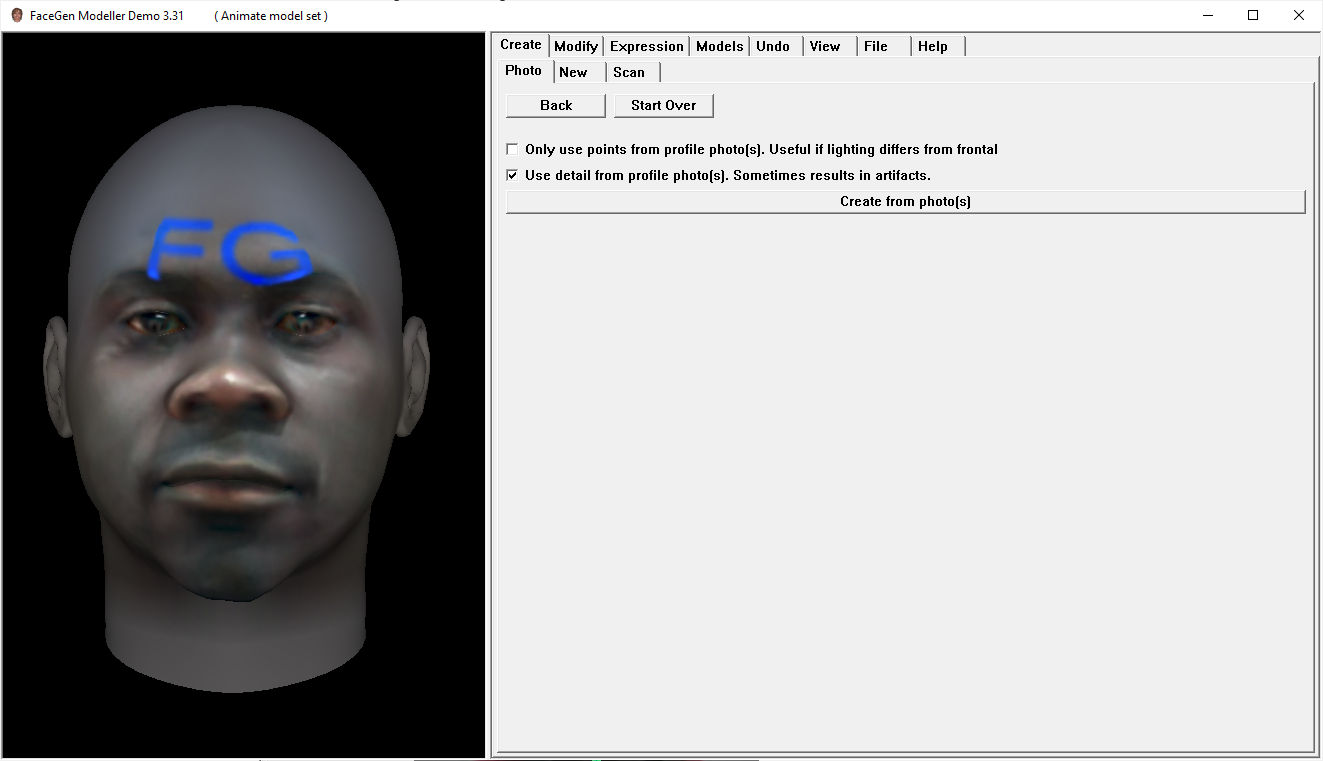This screenshot has width=1323, height=761.
Task: Maximize the FaceGen Modeller window
Action: (1253, 15)
